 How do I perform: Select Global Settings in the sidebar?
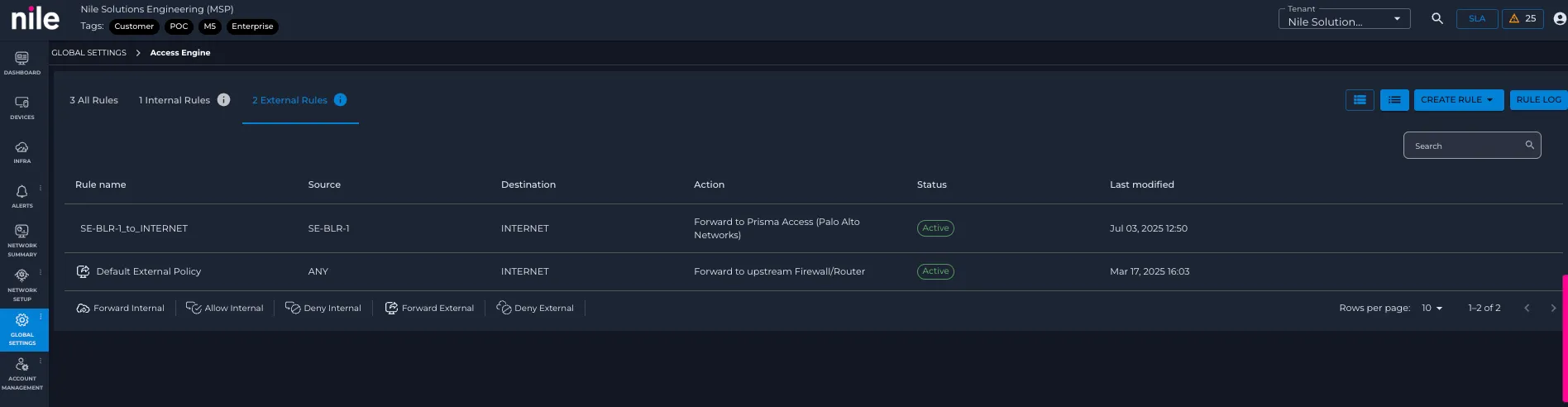[x=22, y=329]
